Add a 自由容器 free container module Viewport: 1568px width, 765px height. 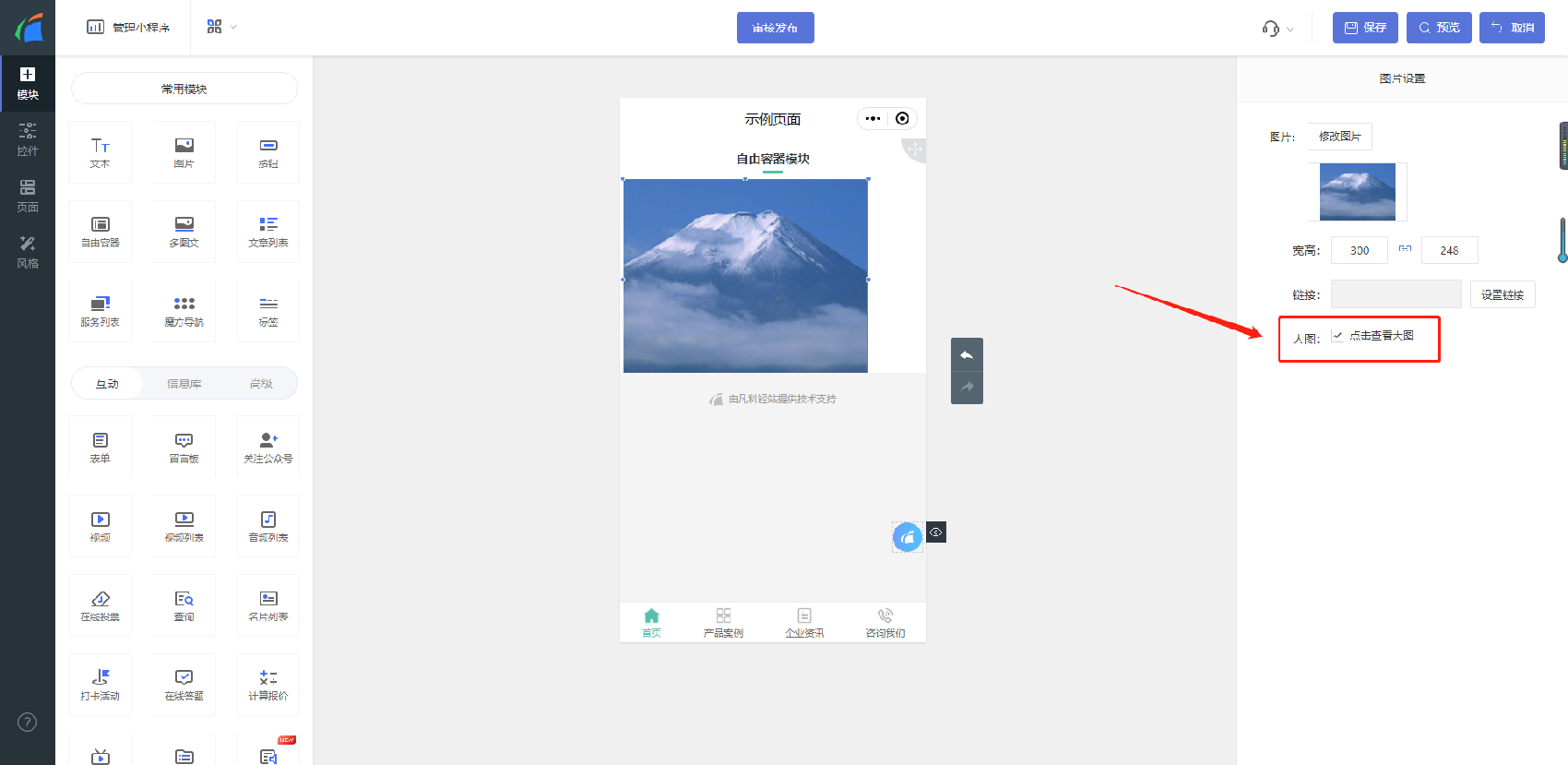(100, 232)
